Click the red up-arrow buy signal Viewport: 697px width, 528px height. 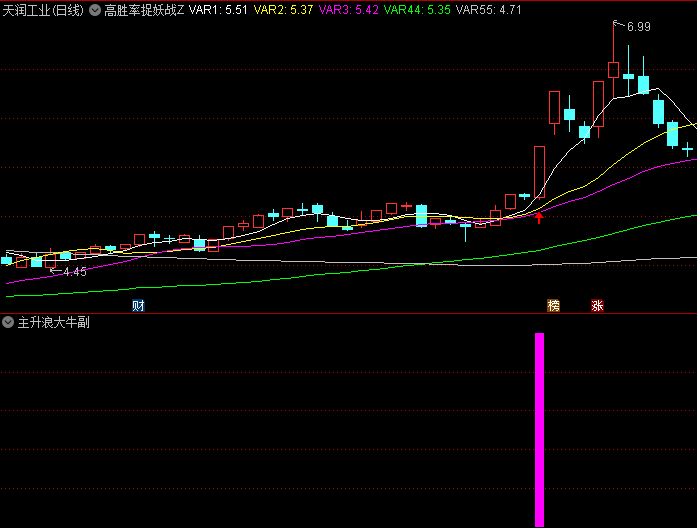point(539,218)
